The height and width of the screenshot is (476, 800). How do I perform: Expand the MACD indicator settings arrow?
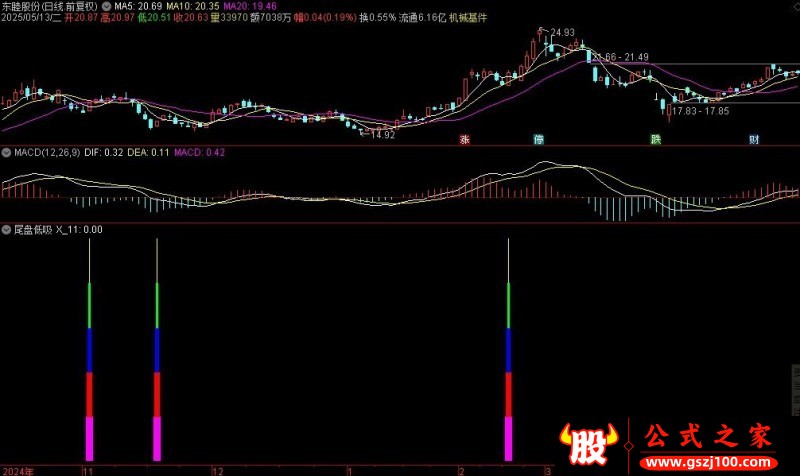point(6,153)
